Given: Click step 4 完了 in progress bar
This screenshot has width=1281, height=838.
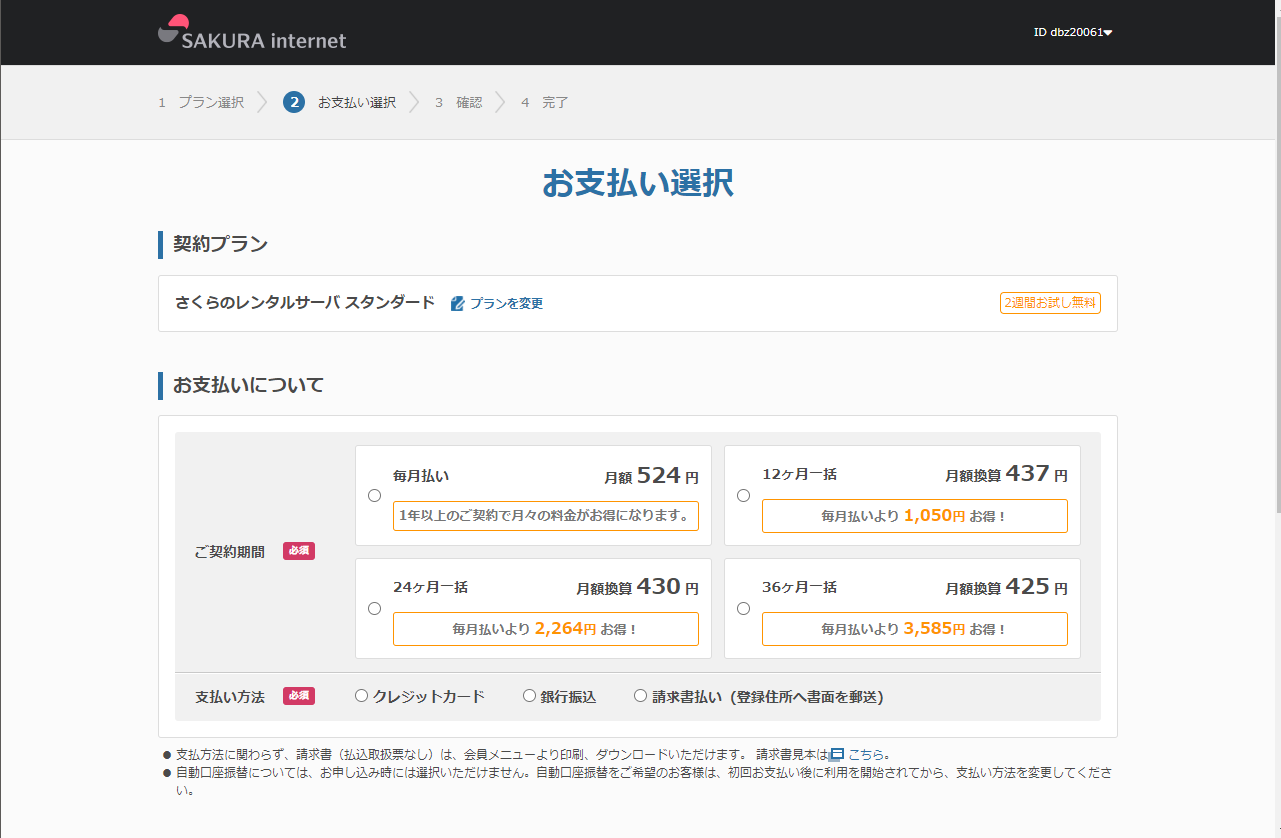Looking at the screenshot, I should (x=545, y=102).
